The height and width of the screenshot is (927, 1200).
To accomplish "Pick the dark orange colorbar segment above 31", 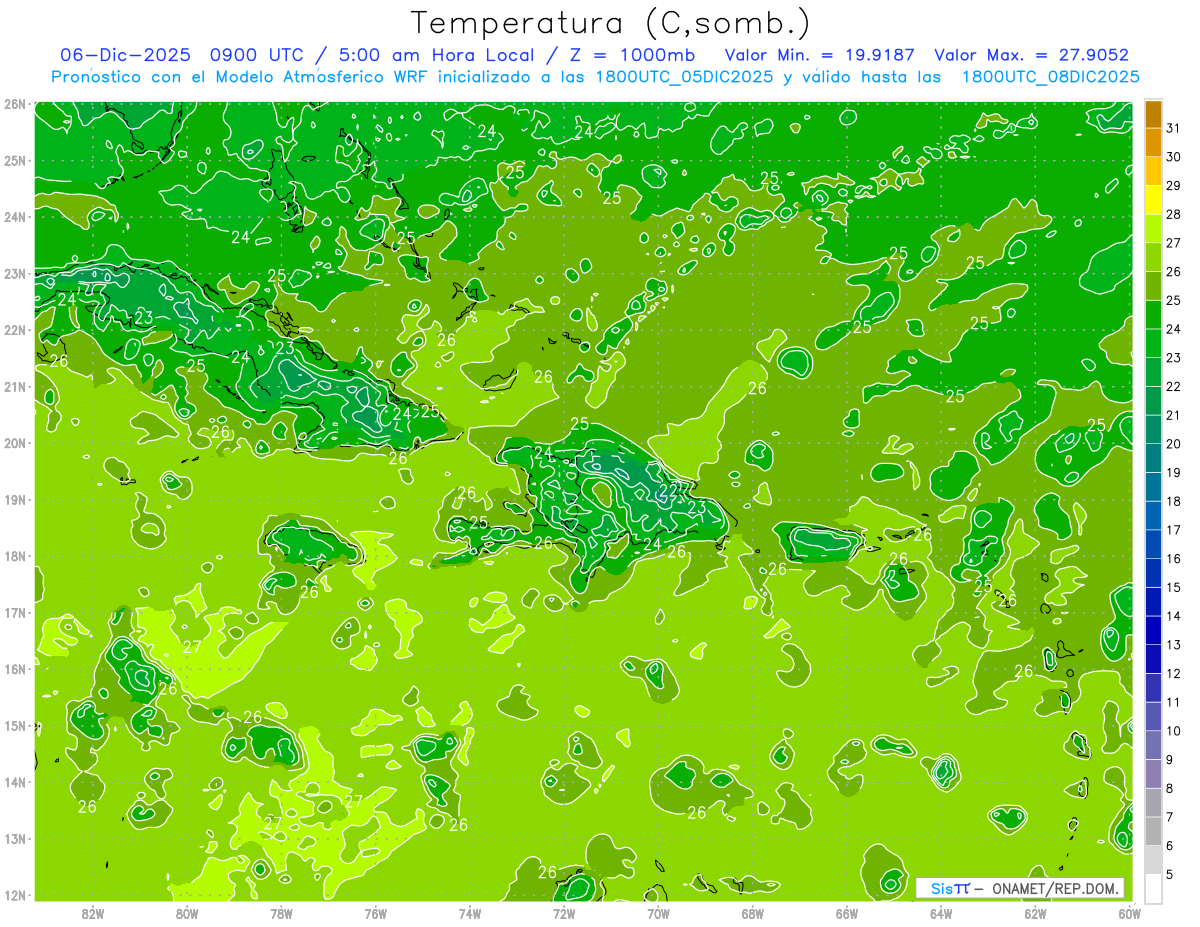I will coord(1154,114).
